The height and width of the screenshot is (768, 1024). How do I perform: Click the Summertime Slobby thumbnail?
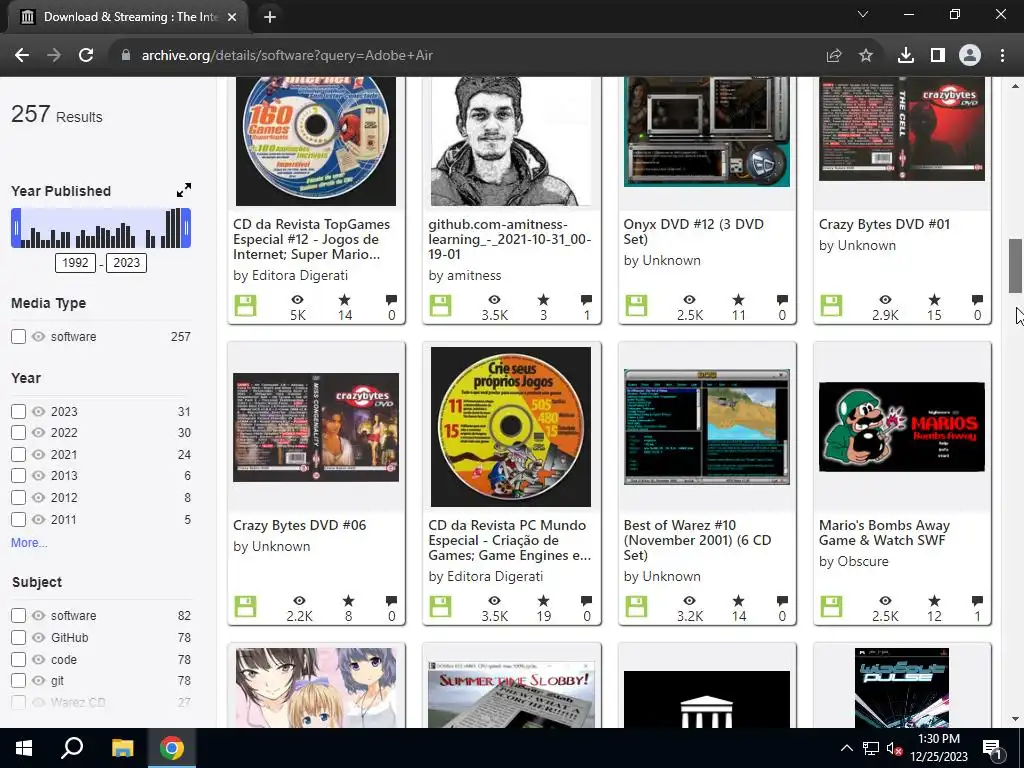[x=511, y=694]
